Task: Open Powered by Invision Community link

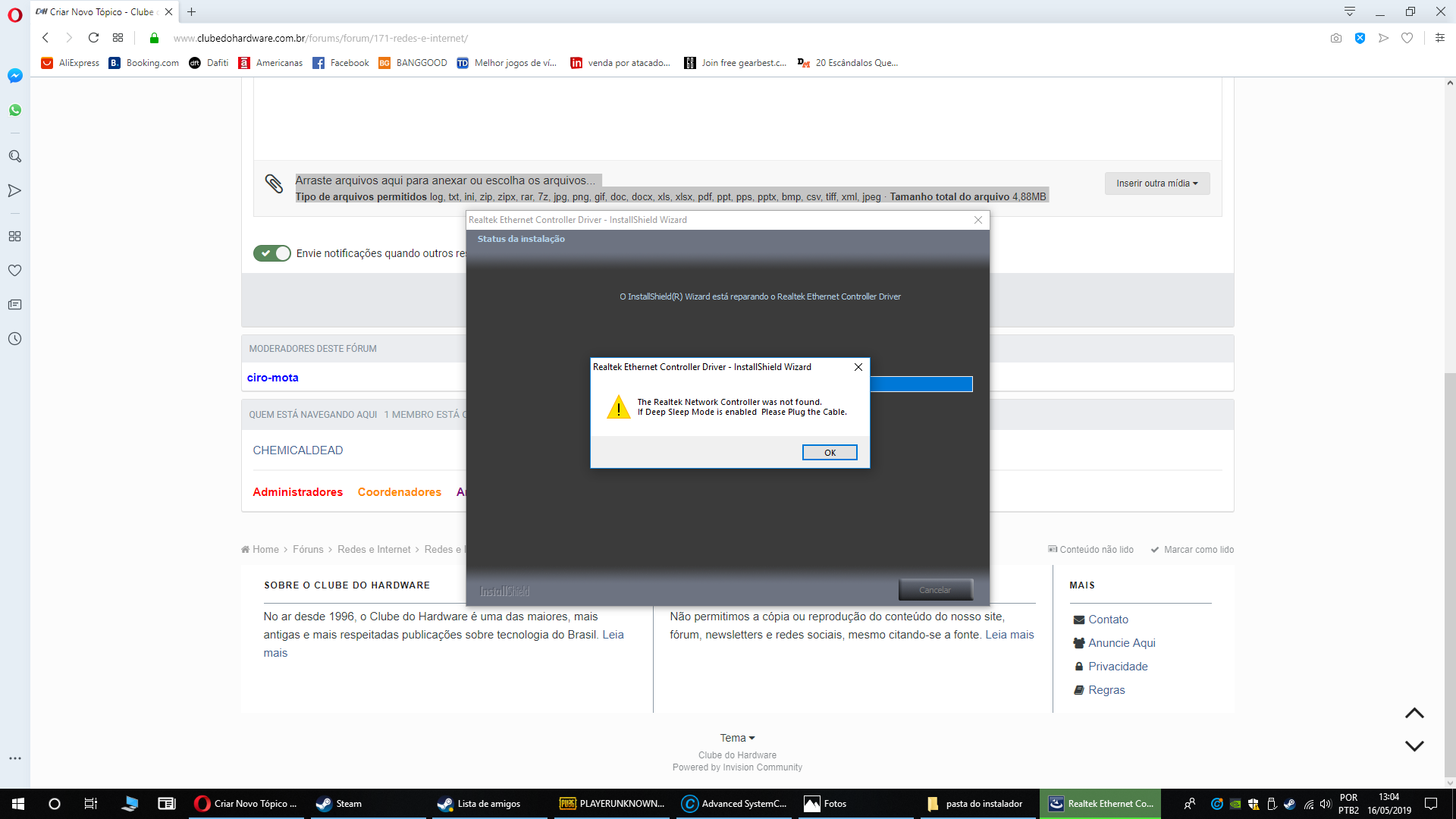Action: click(737, 767)
